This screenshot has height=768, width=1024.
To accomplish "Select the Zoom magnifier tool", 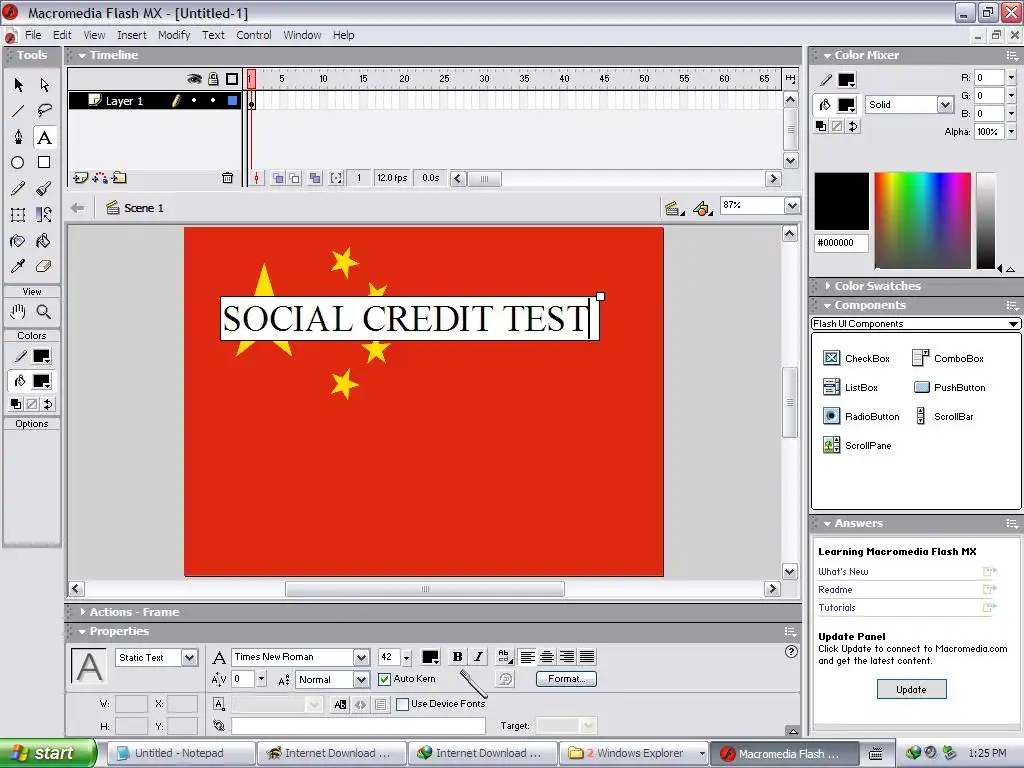I will click(44, 312).
